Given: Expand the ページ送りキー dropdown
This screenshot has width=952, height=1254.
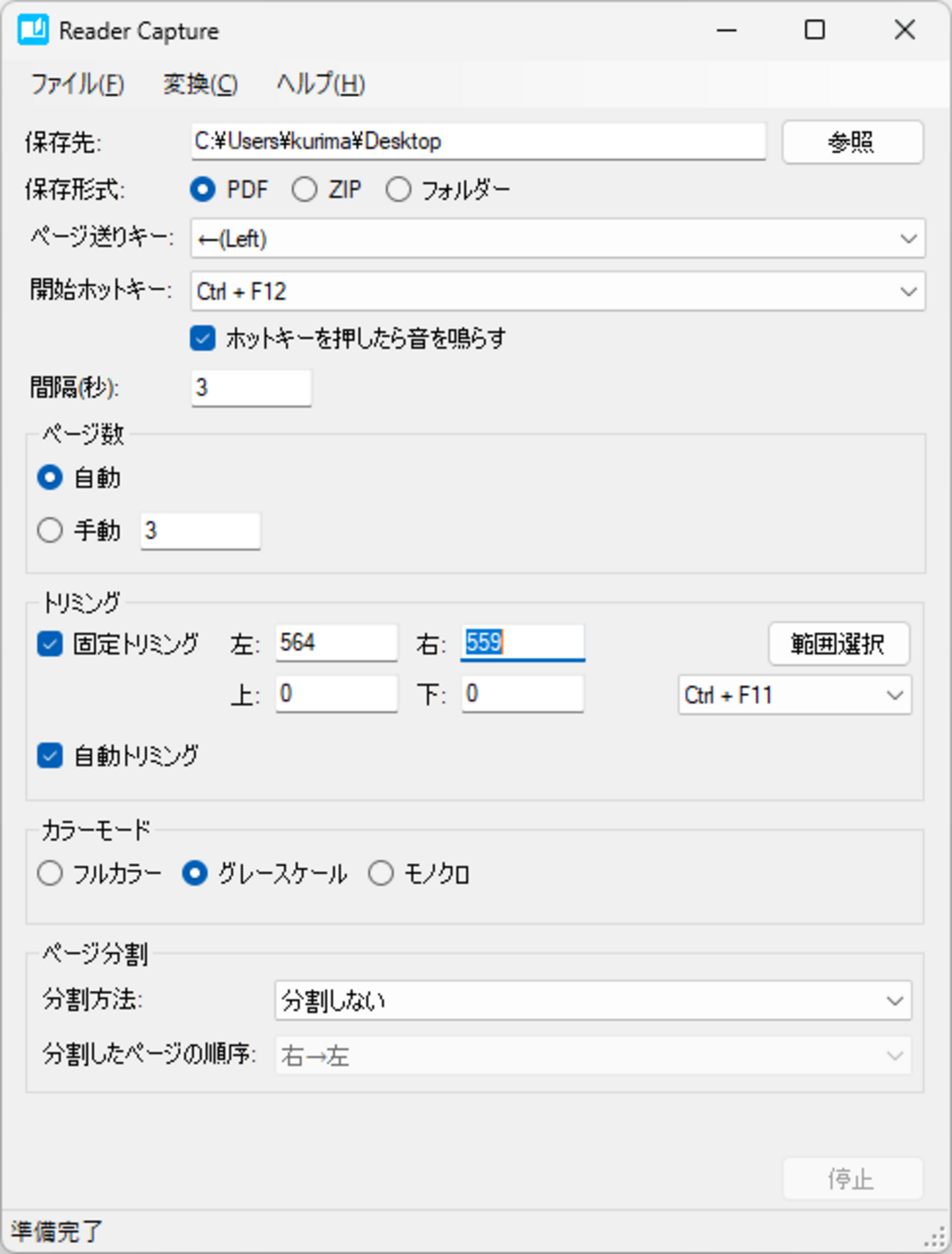Looking at the screenshot, I should click(908, 239).
